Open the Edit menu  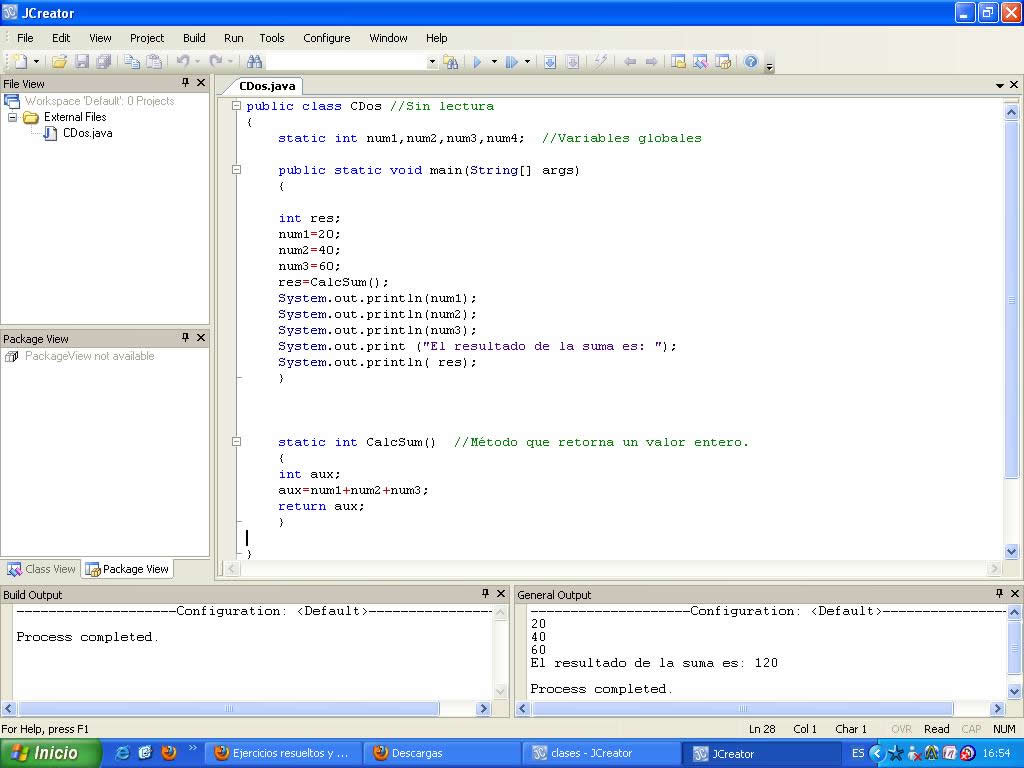click(61, 38)
